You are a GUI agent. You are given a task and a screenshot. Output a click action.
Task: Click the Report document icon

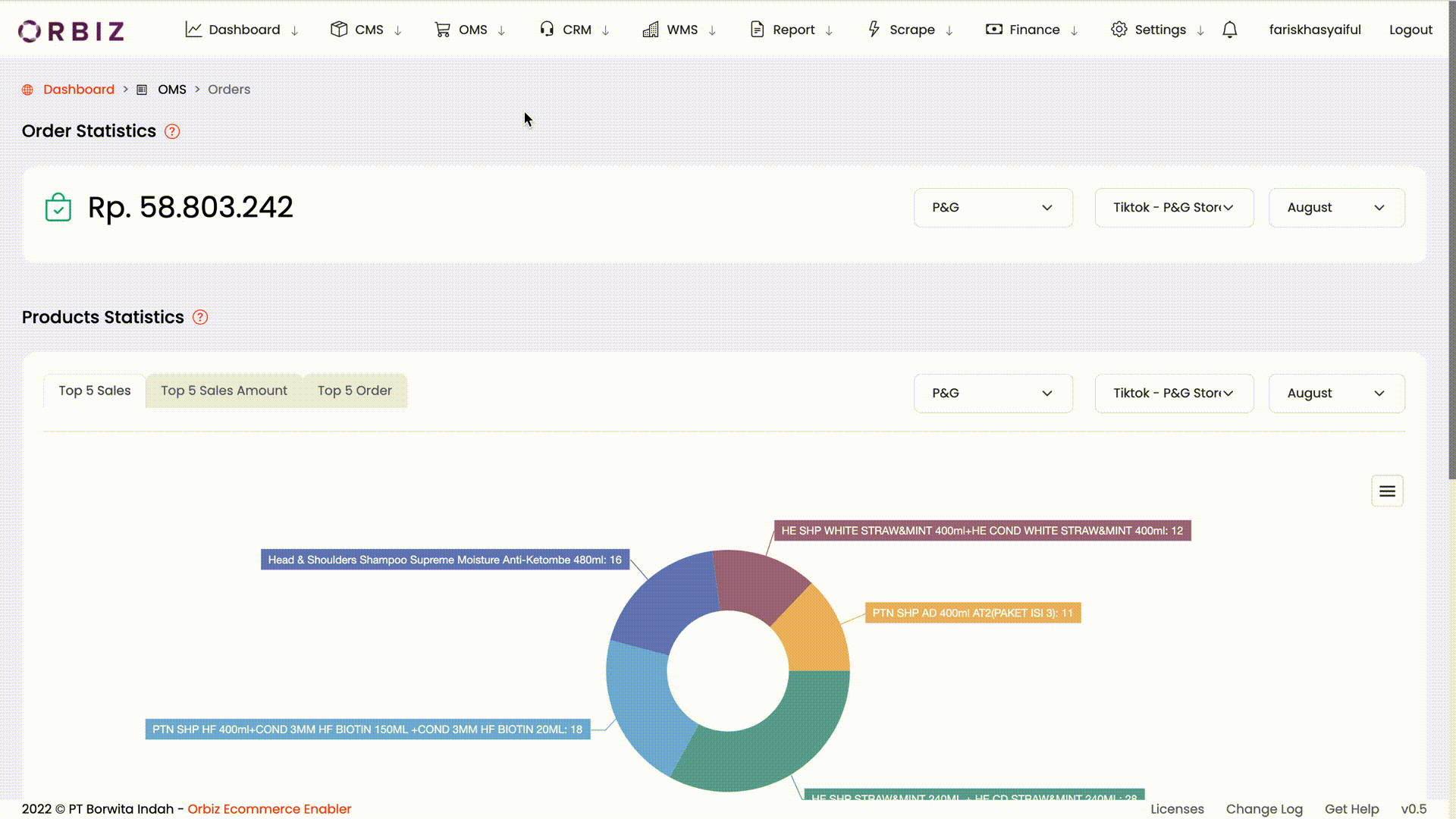click(x=757, y=30)
